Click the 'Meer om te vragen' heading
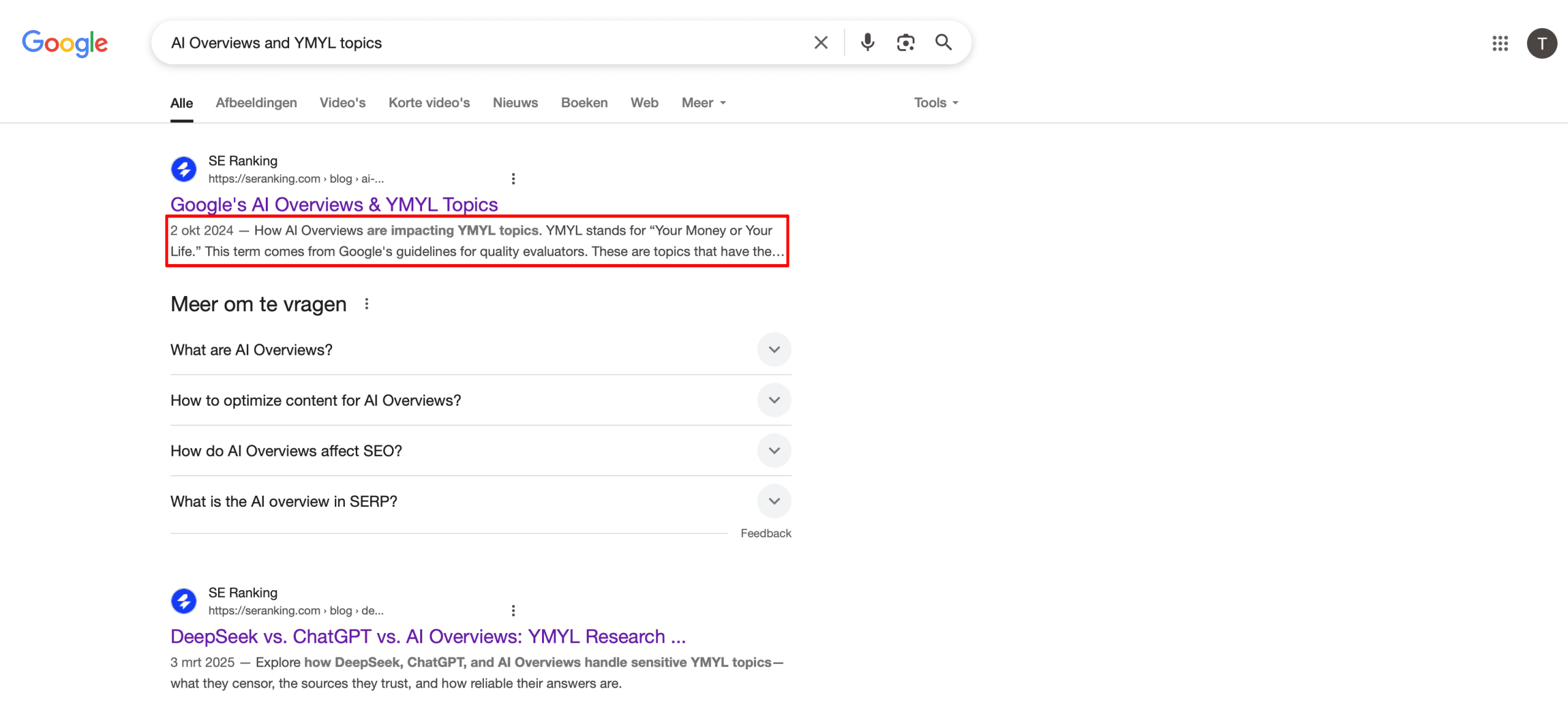 pos(258,304)
